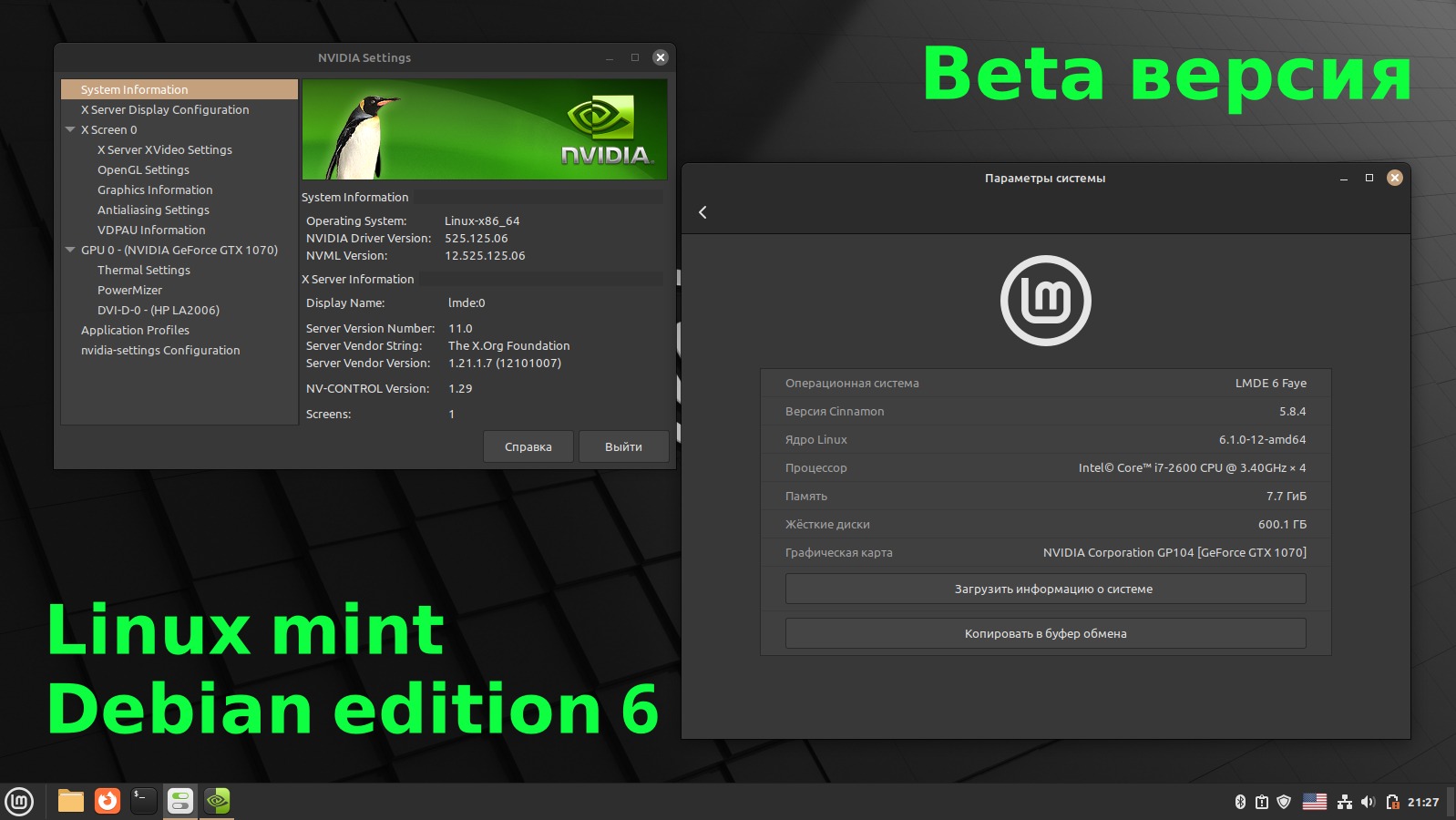Screen dimensions: 1456x820
Task: Click the NVIDIA penguin banner image
Action: [x=485, y=129]
